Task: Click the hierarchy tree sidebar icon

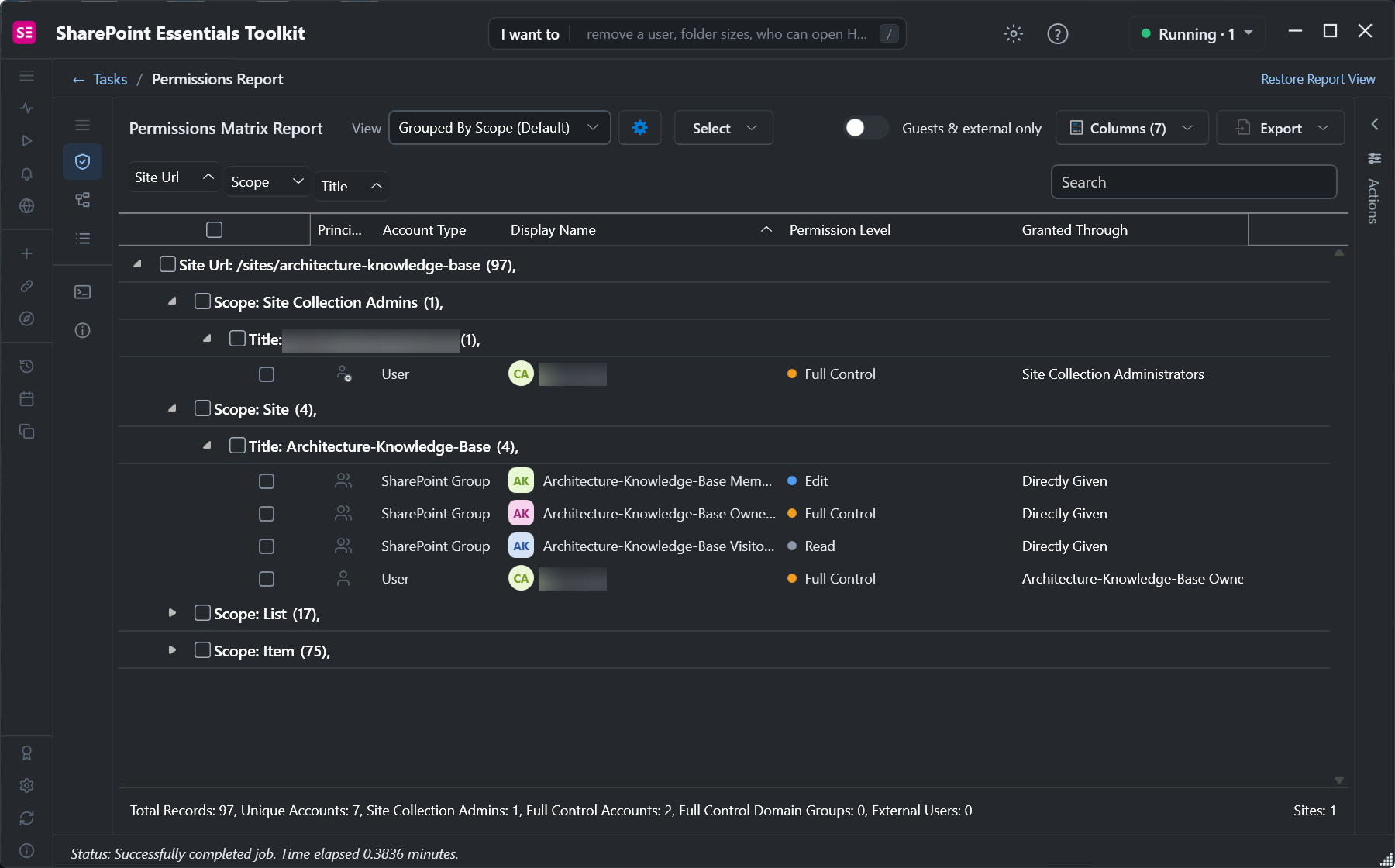Action: (82, 200)
